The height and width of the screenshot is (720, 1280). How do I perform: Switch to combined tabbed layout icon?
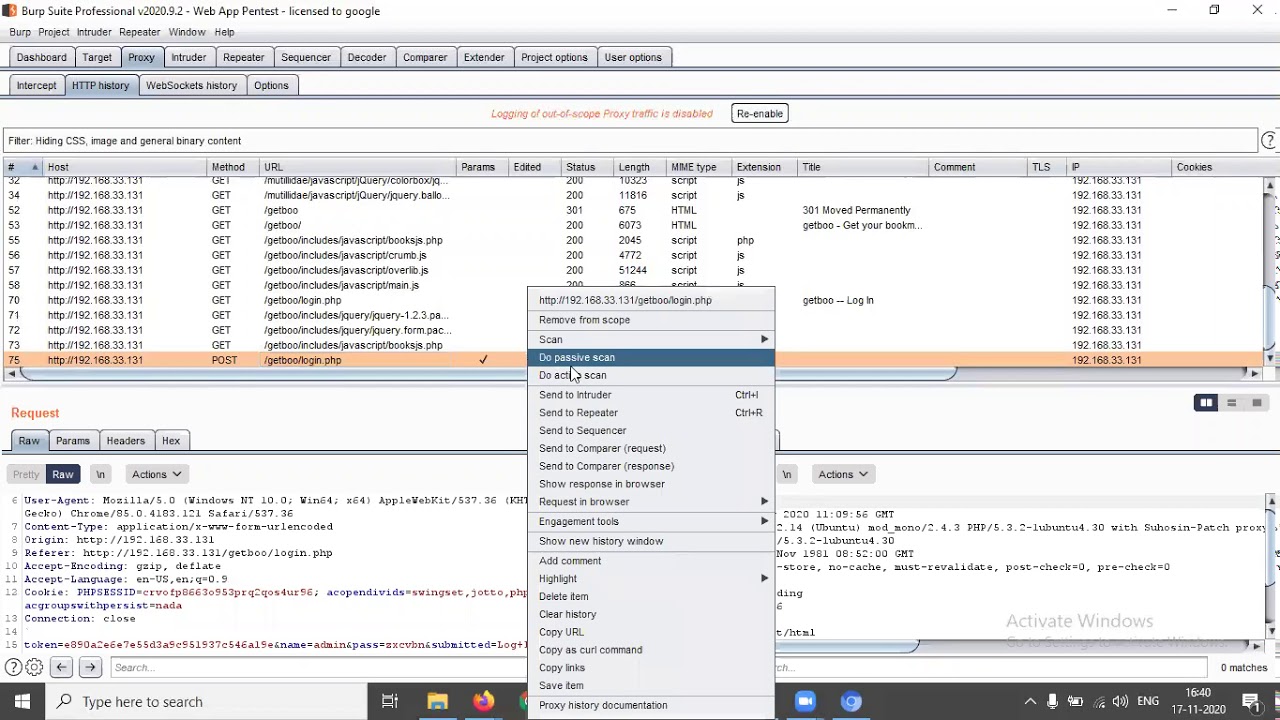coord(1257,403)
